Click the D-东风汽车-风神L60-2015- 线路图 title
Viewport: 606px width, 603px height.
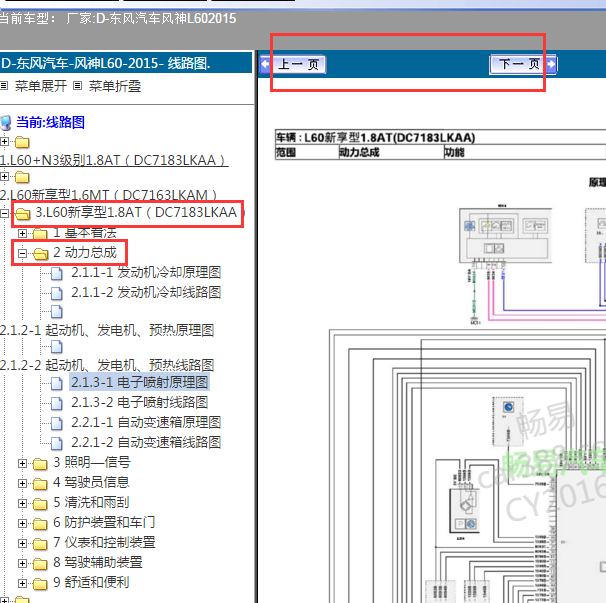(106, 63)
